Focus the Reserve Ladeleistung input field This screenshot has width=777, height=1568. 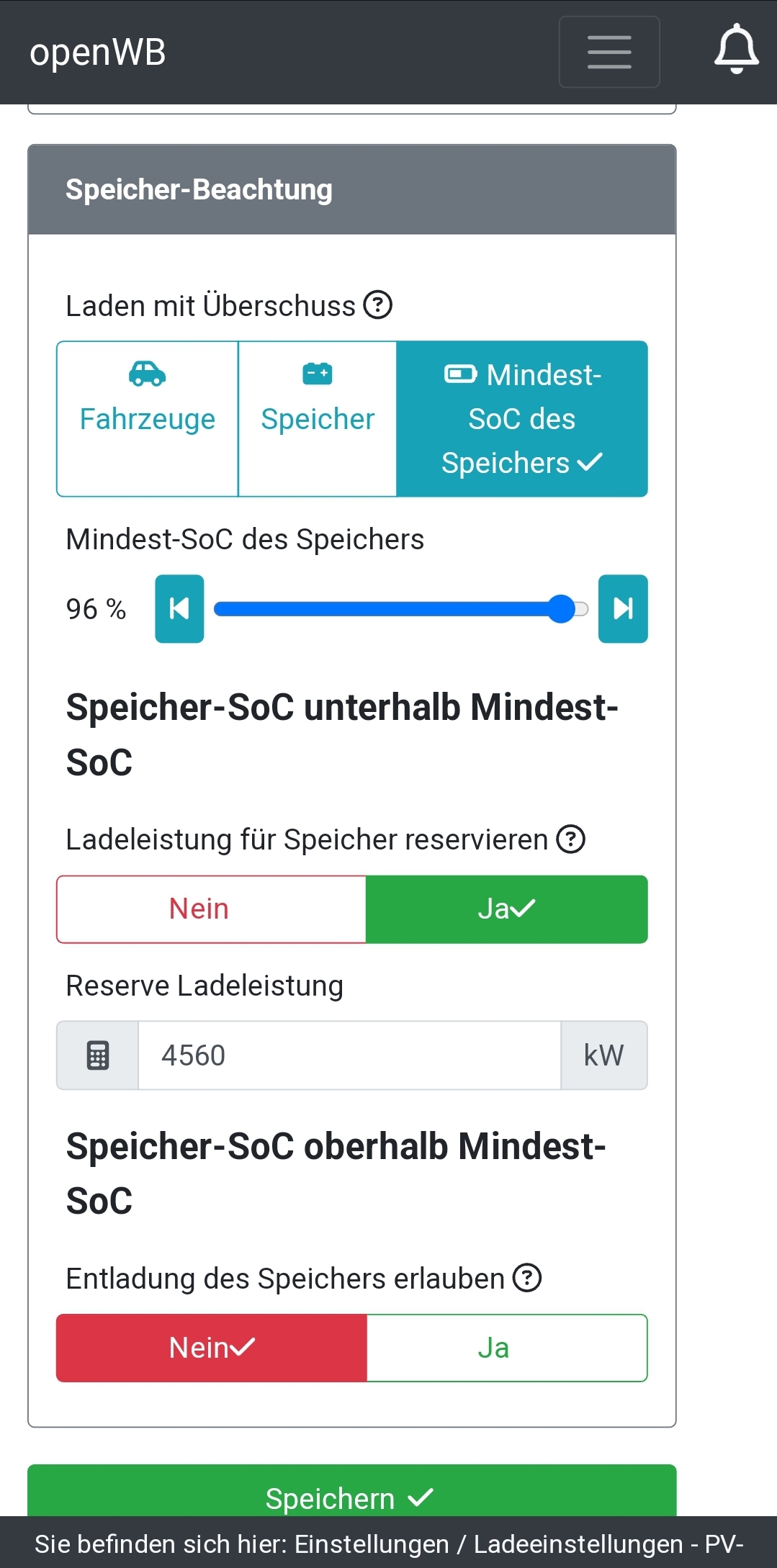point(349,1055)
